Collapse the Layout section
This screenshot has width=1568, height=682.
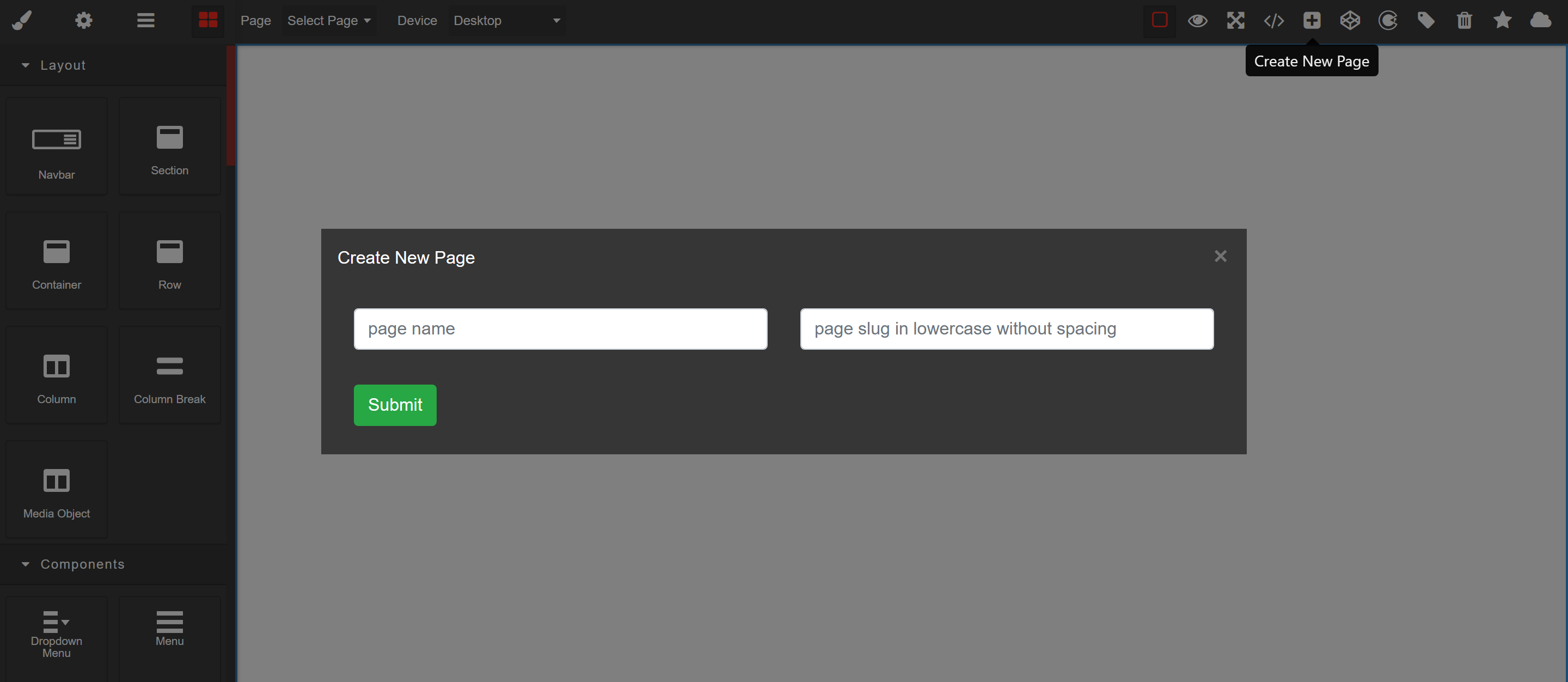tap(53, 65)
